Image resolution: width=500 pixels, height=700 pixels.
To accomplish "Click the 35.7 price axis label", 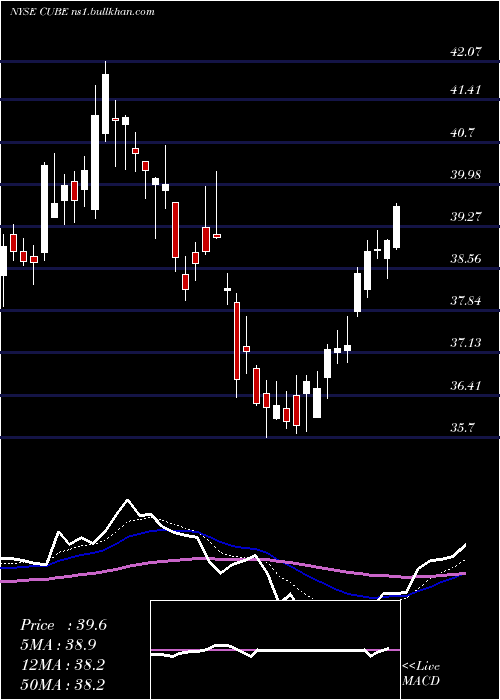I will pyautogui.click(x=462, y=428).
